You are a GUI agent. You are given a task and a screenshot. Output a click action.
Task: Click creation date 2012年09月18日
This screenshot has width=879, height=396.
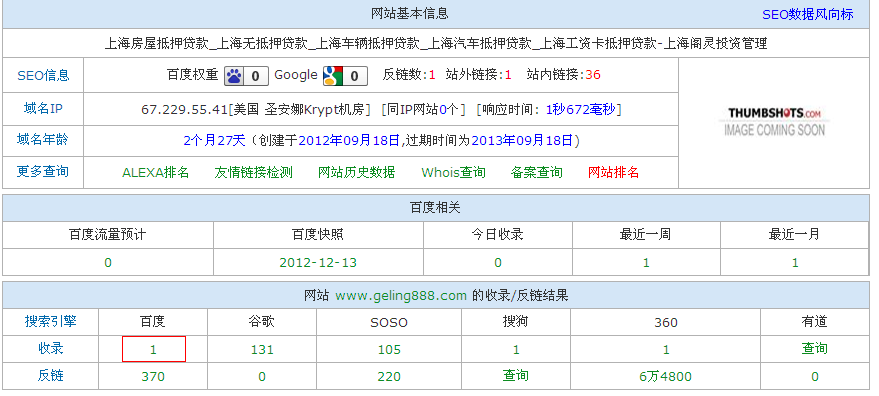349,140
